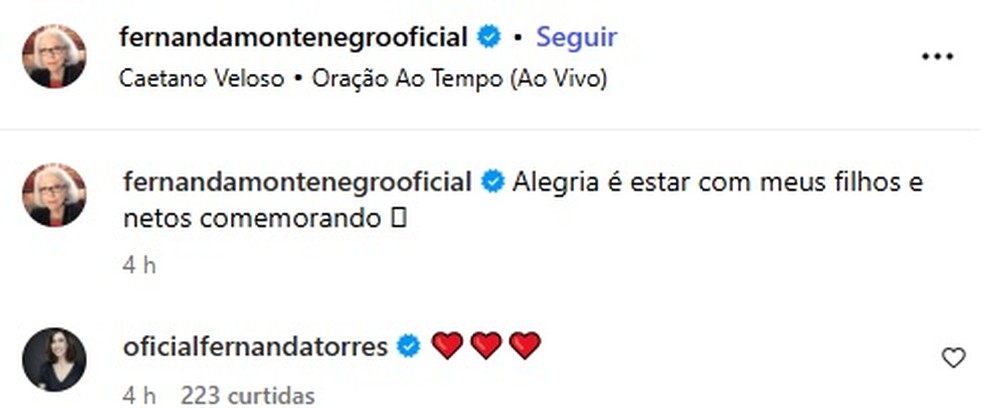Click the emoji placeholder box after "comemorando"

[400, 219]
